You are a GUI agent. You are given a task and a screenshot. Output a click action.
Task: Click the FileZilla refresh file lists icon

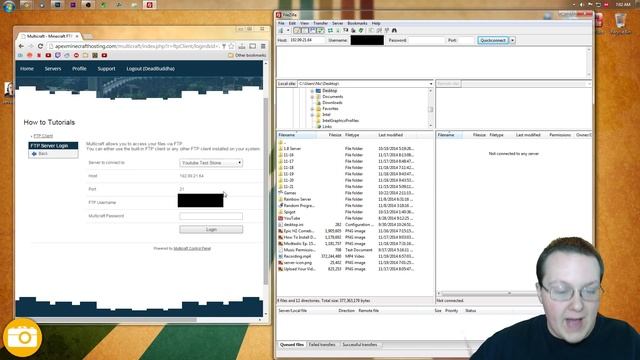330,31
